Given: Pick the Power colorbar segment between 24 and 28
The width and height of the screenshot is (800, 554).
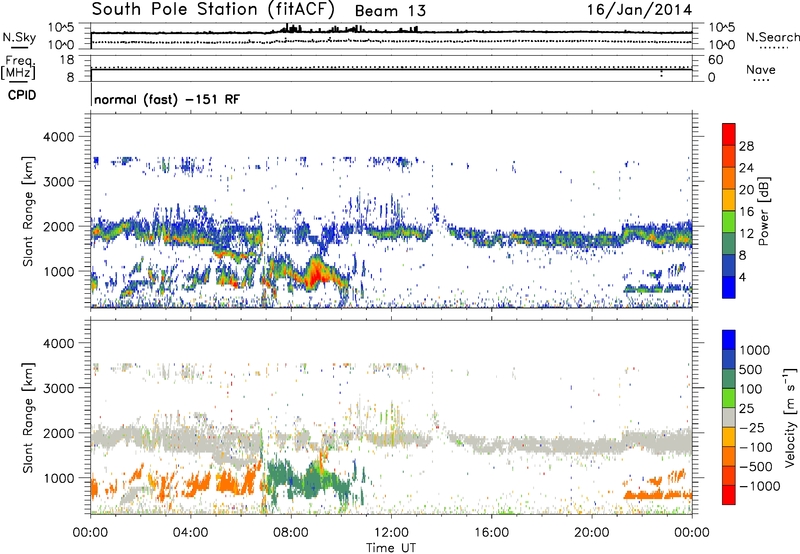Looking at the screenshot, I should [x=729, y=157].
